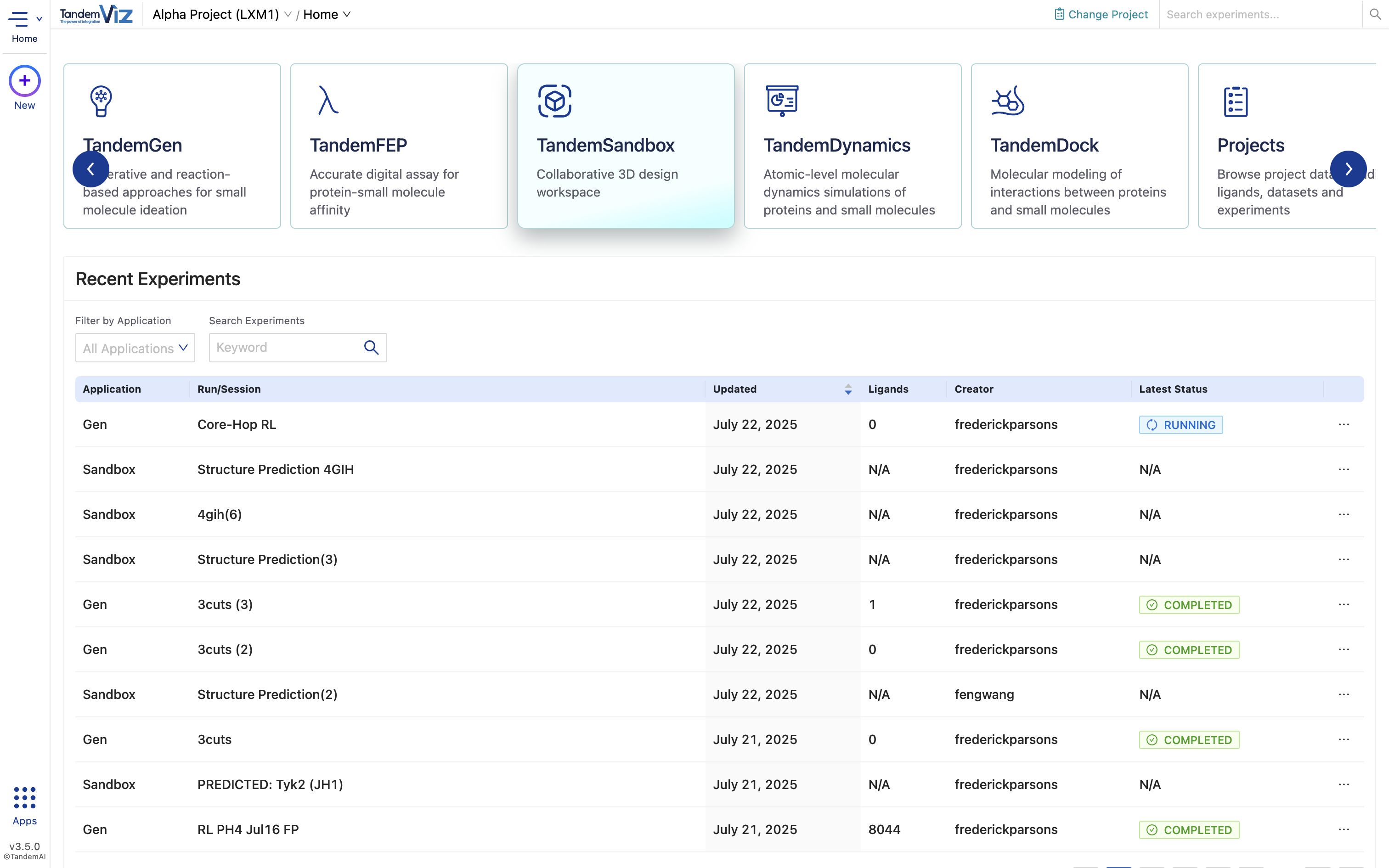Expand the chevron beside the hamburger menu
The width and height of the screenshot is (1389, 868).
click(x=39, y=19)
